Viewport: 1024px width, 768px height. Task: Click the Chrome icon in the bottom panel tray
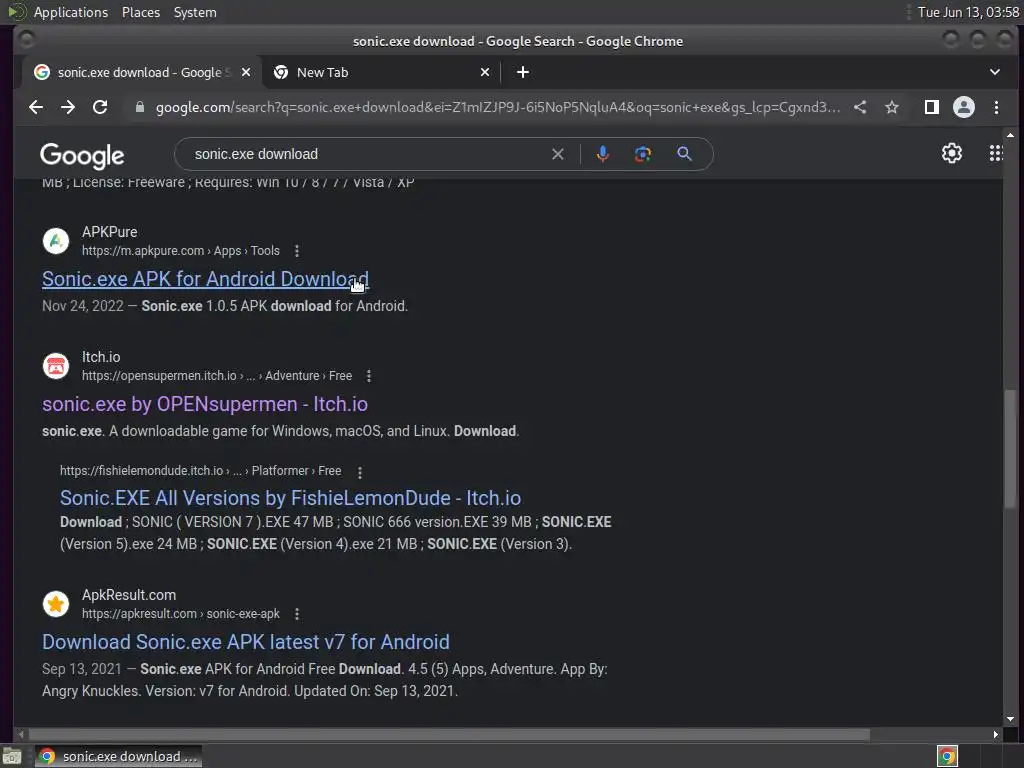coord(947,756)
